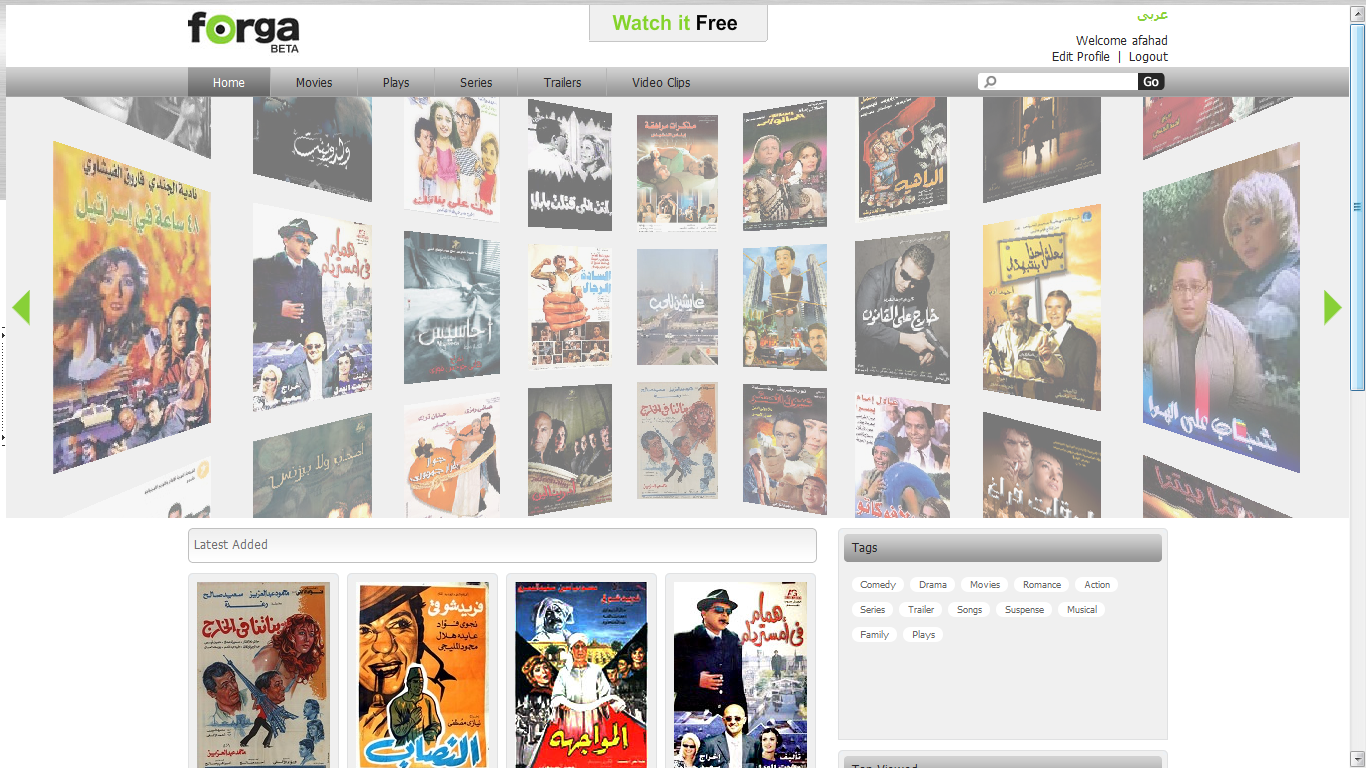Click the Watch it Free banner

point(678,23)
